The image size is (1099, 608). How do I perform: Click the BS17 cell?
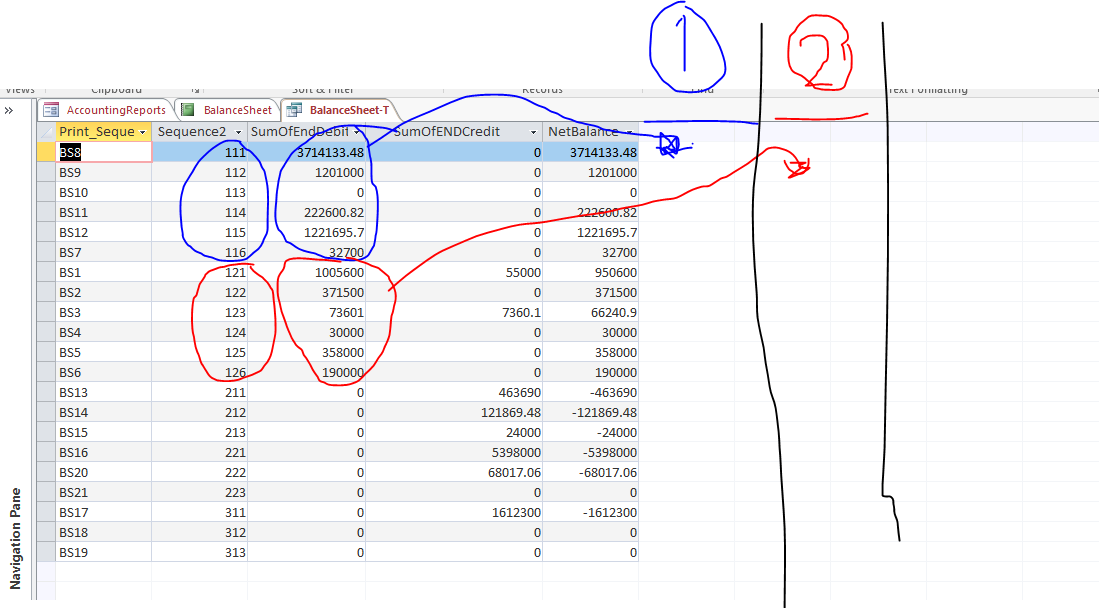pyautogui.click(x=104, y=513)
